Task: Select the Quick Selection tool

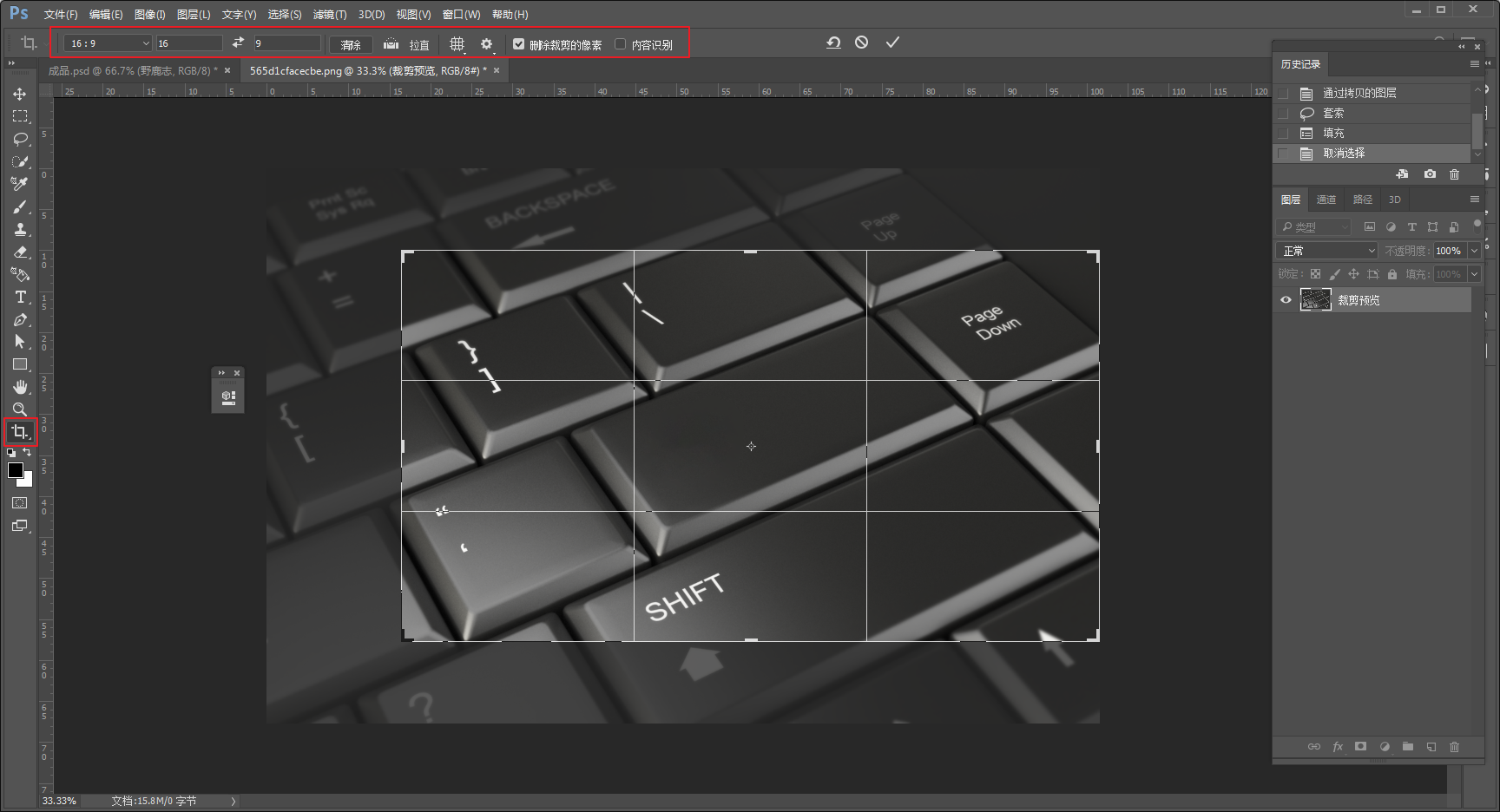Action: pyautogui.click(x=19, y=161)
